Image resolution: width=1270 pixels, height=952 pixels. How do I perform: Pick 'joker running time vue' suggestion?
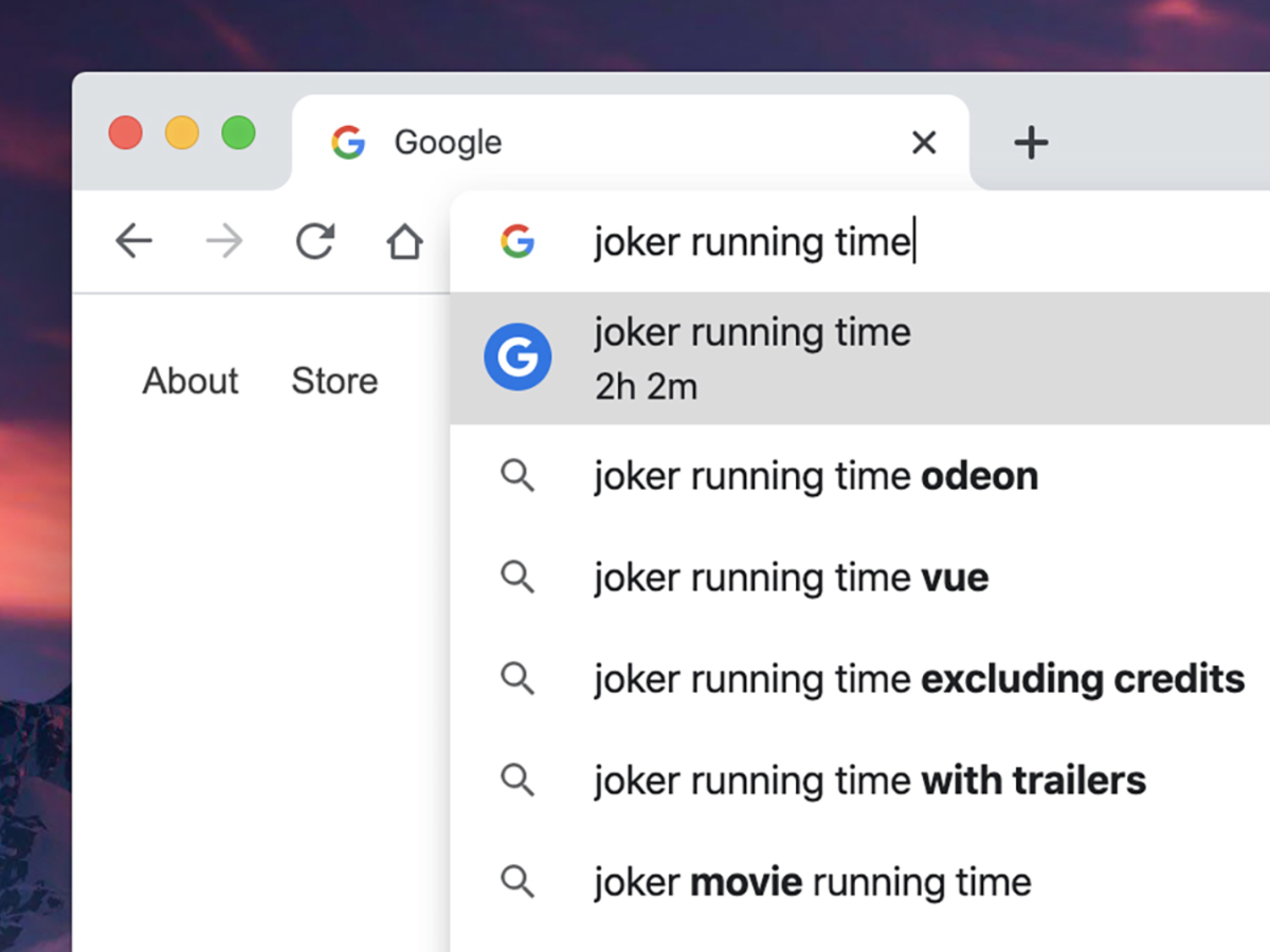[791, 577]
